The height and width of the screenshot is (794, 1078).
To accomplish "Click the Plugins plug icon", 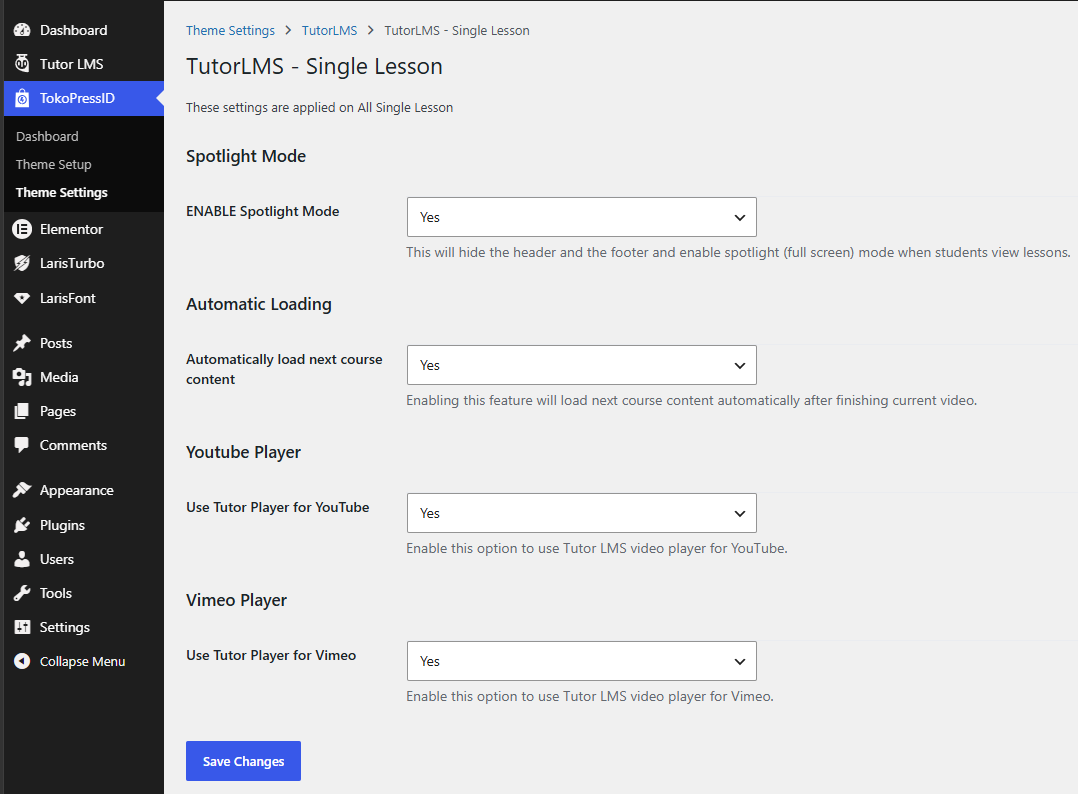I will click(22, 525).
